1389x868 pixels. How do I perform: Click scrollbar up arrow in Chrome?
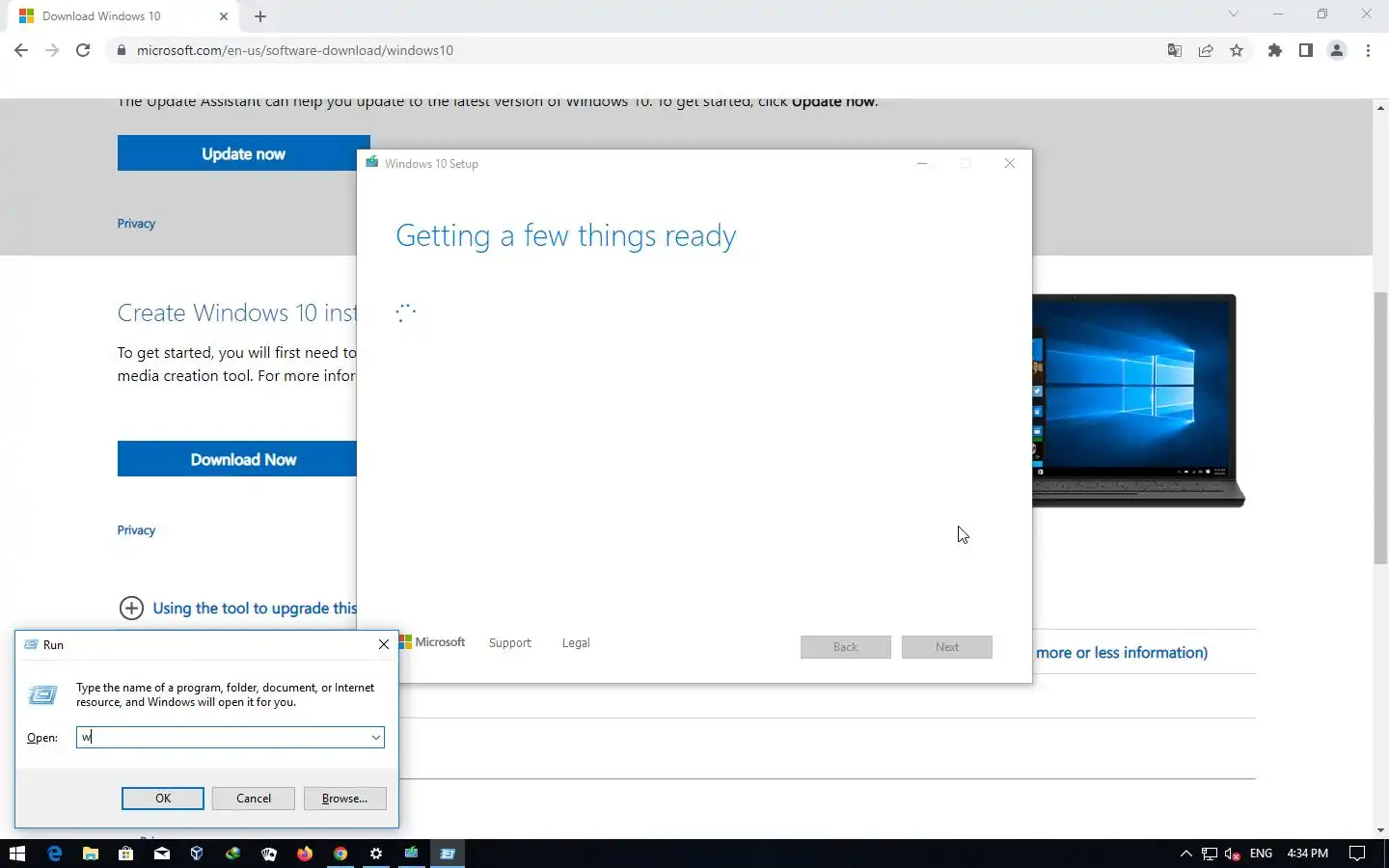click(1380, 107)
